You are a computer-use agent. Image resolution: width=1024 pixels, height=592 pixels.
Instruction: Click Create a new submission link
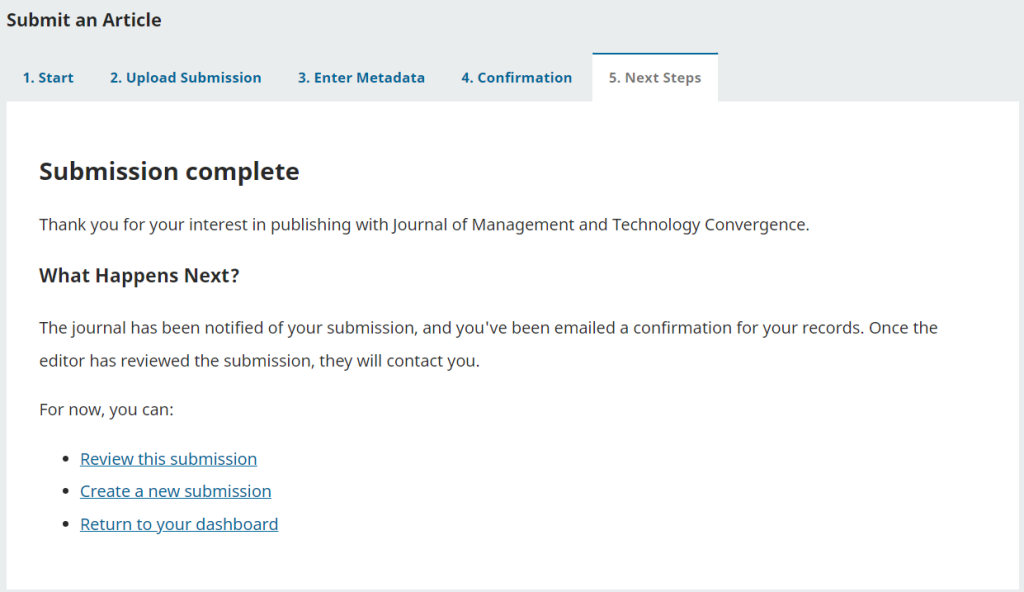(x=175, y=491)
